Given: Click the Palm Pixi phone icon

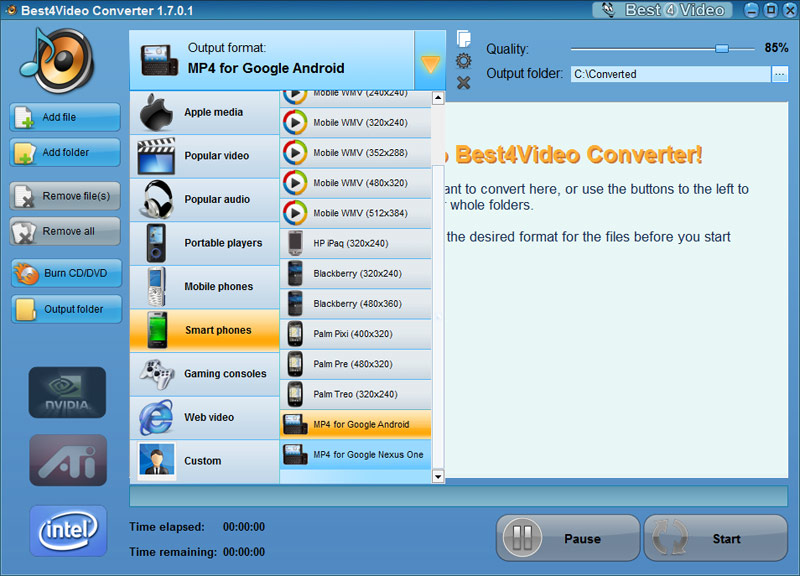Looking at the screenshot, I should [295, 334].
